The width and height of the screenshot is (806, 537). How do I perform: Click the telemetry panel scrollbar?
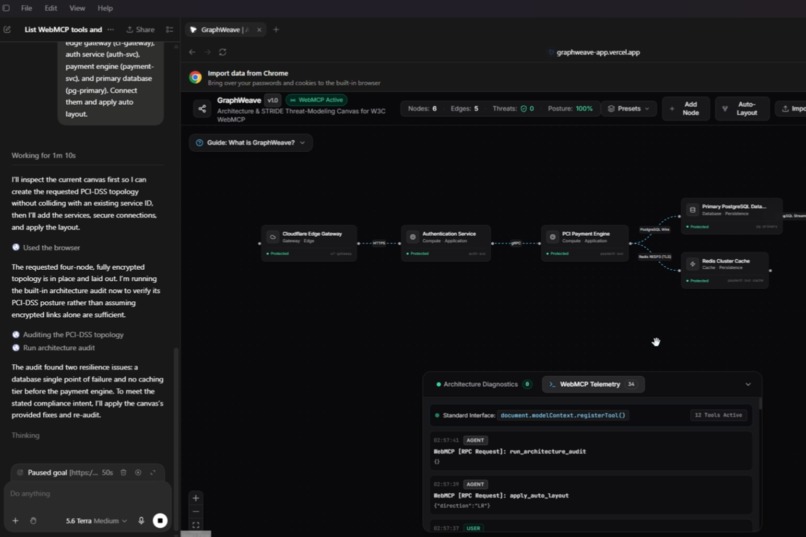point(760,403)
